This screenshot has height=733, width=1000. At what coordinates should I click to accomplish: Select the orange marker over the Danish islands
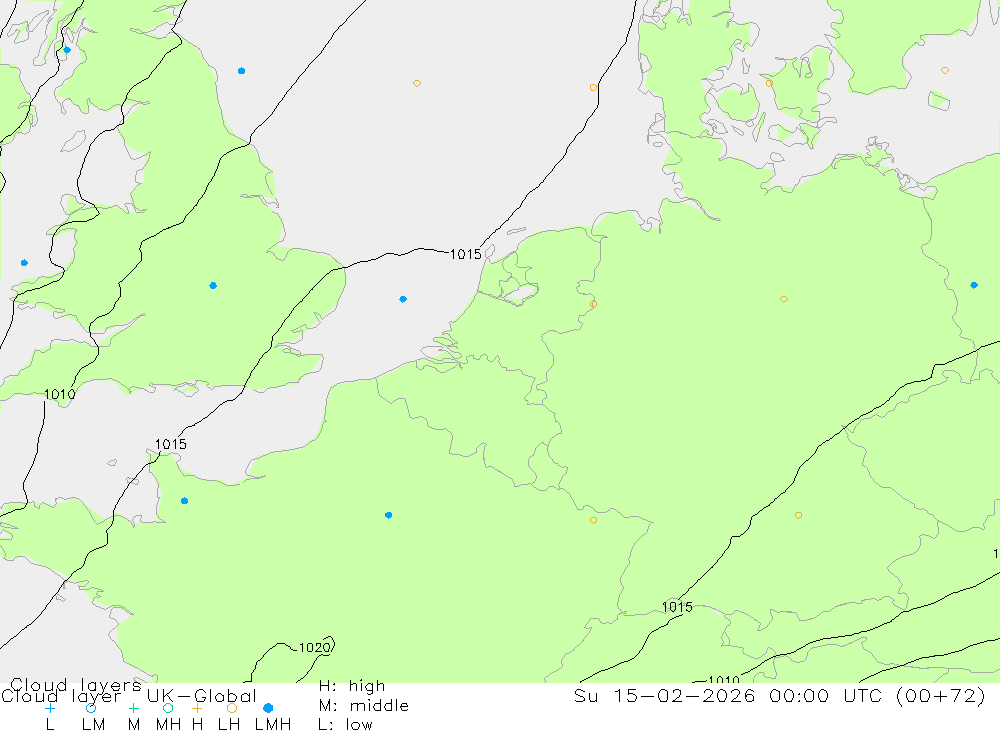click(769, 84)
